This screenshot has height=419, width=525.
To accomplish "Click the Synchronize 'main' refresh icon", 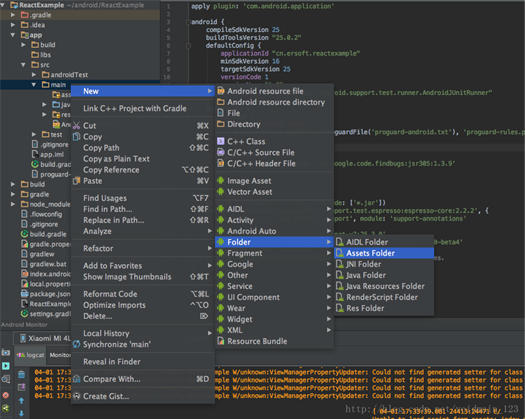I will [77, 344].
